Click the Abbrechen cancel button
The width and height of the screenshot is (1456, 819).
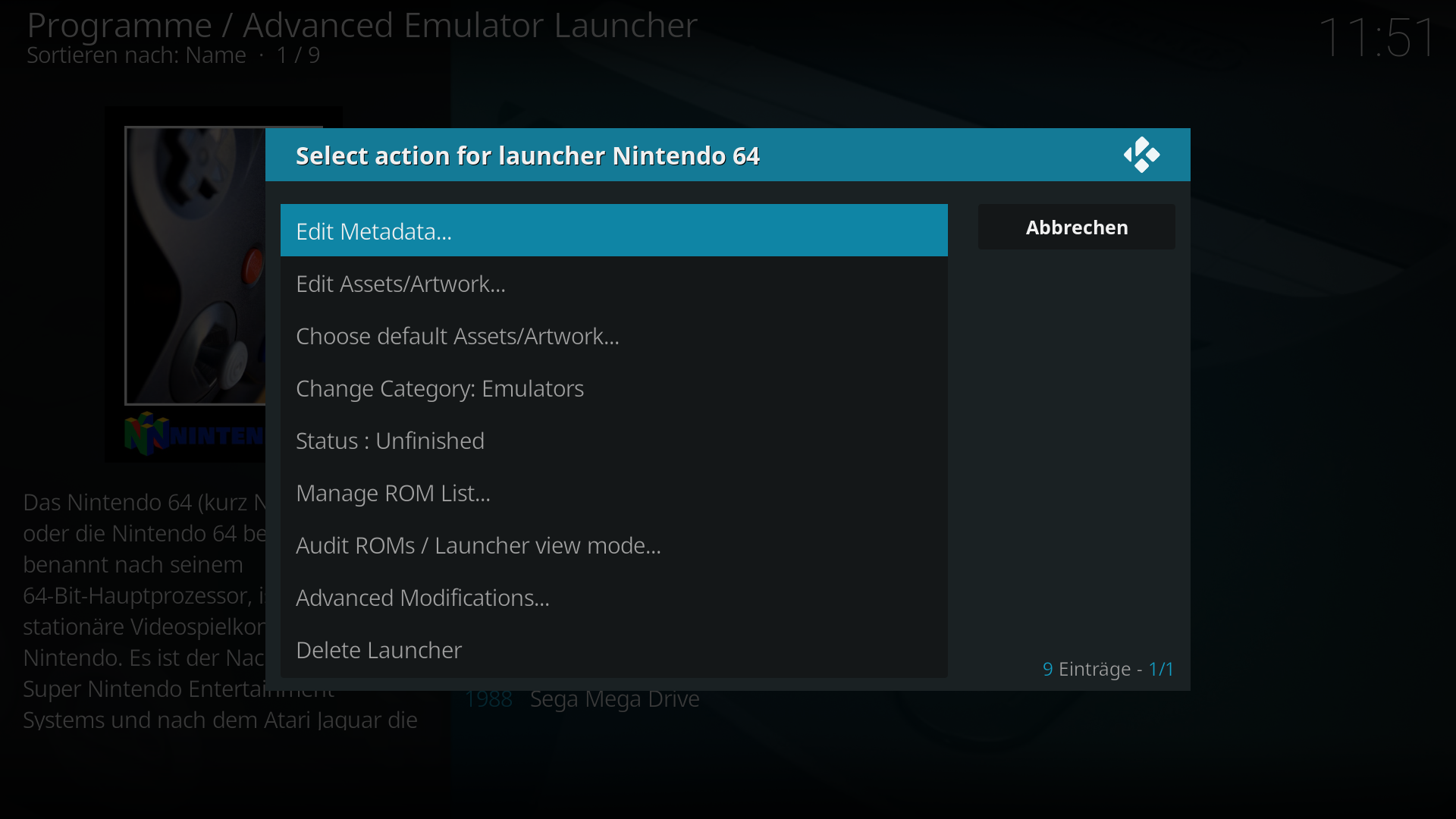click(x=1076, y=227)
